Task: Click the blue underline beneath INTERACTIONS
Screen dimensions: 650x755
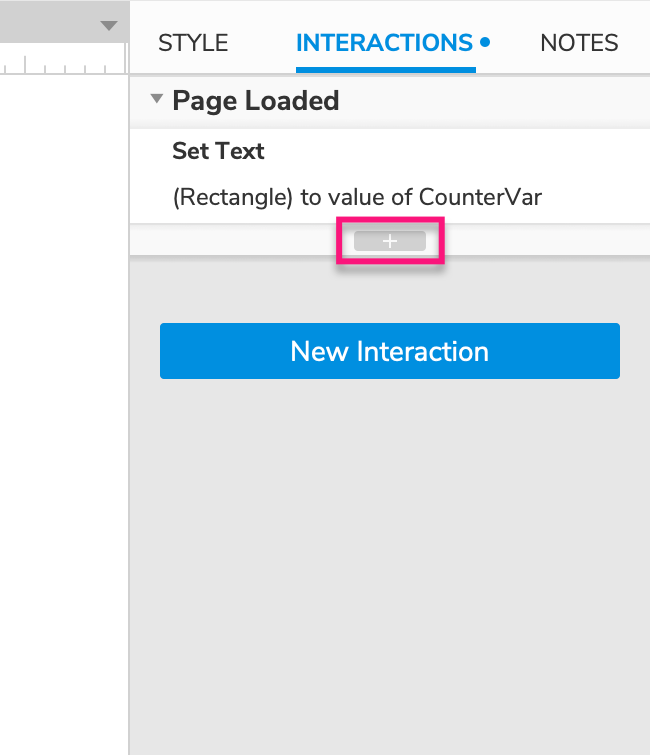Action: click(385, 71)
